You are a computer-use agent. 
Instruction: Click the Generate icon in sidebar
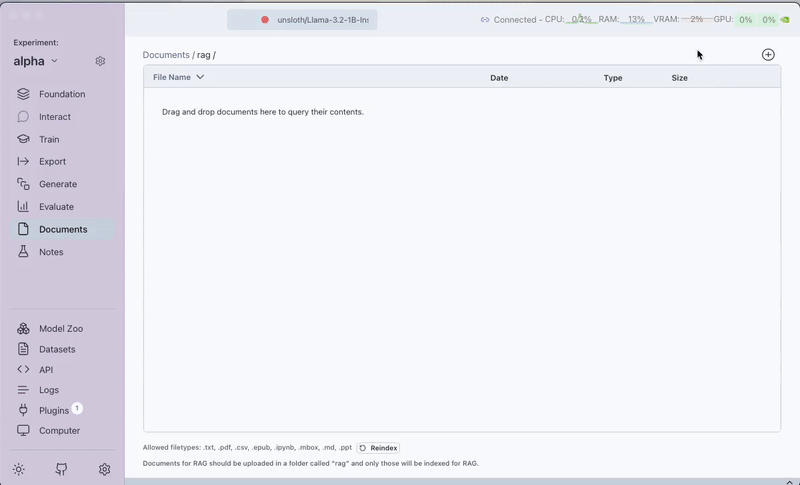point(23,184)
